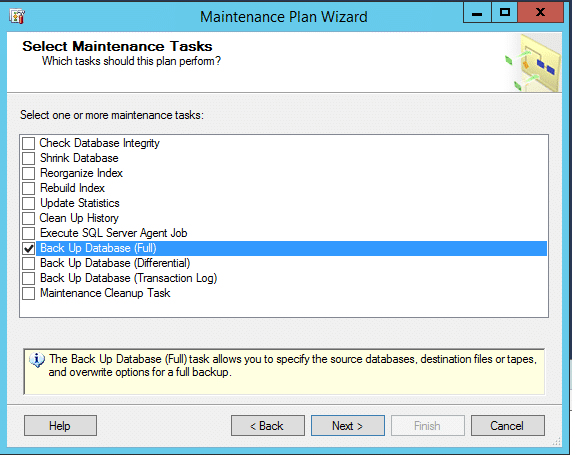Minimize the wizard window
Image resolution: width=572 pixels, height=457 pixels.
[477, 12]
